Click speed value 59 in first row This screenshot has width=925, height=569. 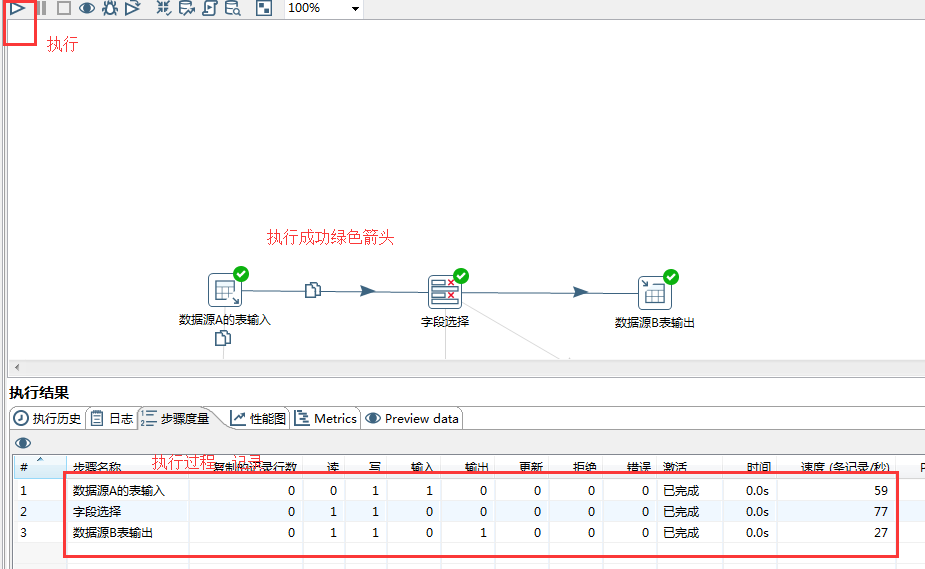point(881,491)
